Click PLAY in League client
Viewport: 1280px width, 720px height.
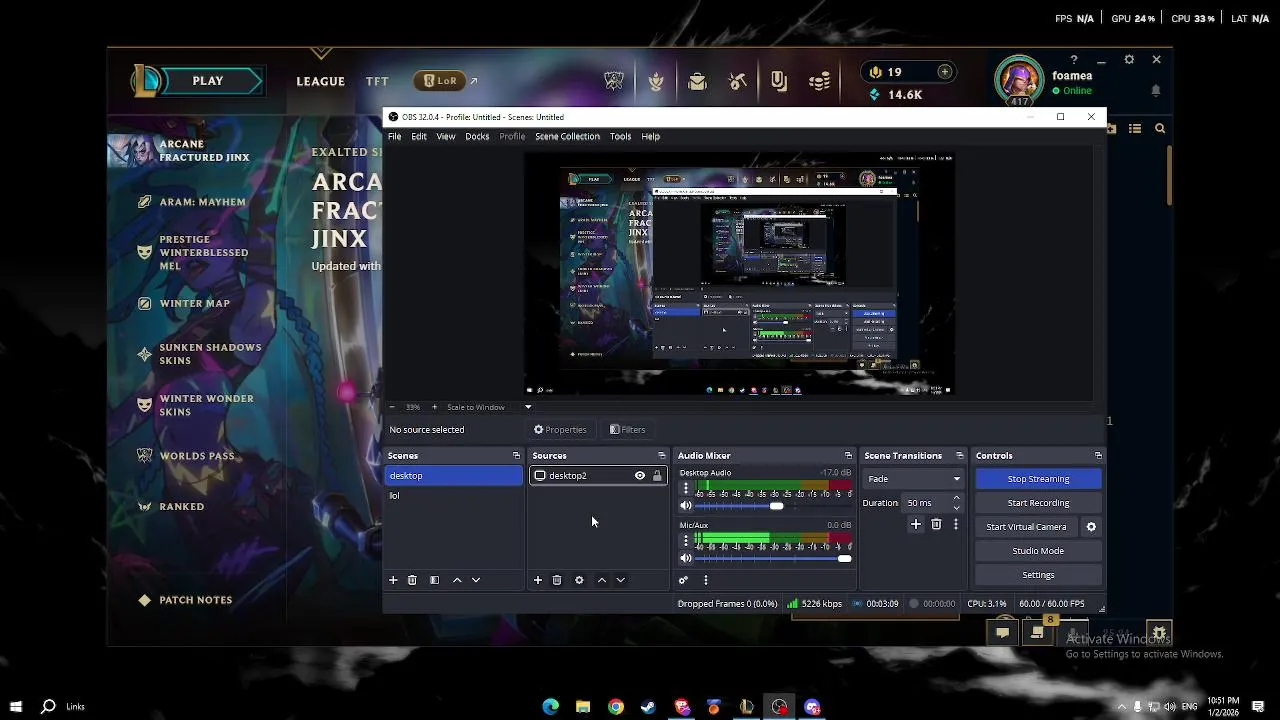coord(208,81)
